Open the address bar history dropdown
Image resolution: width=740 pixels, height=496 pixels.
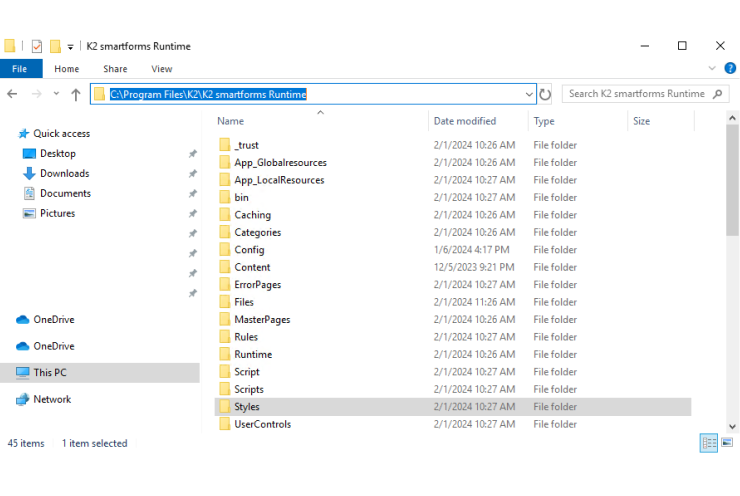529,94
